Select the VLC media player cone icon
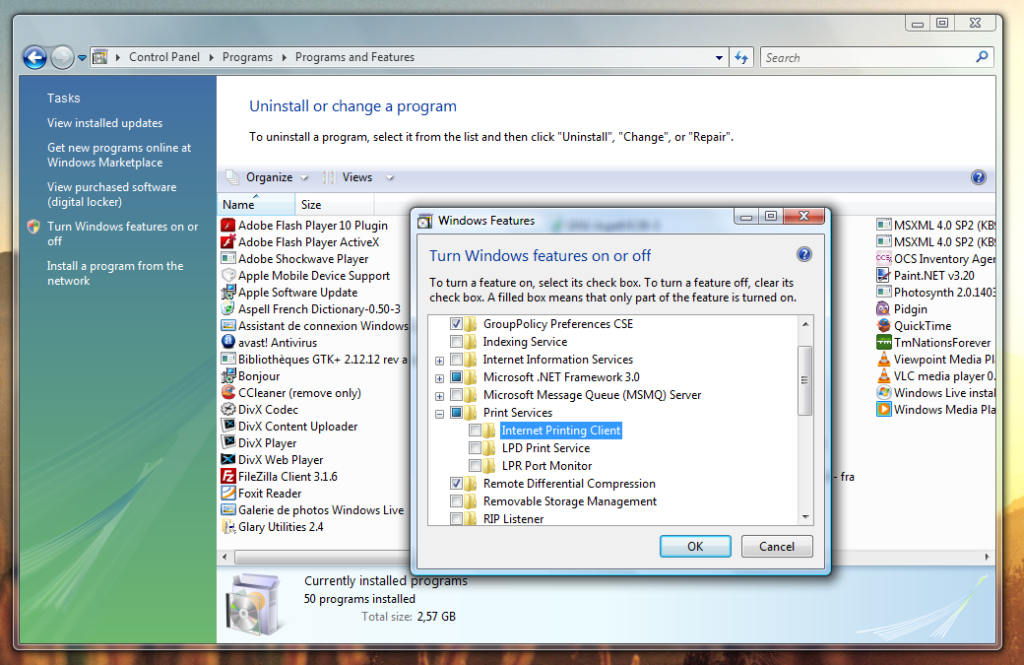The height and width of the screenshot is (665, 1024). tap(884, 376)
